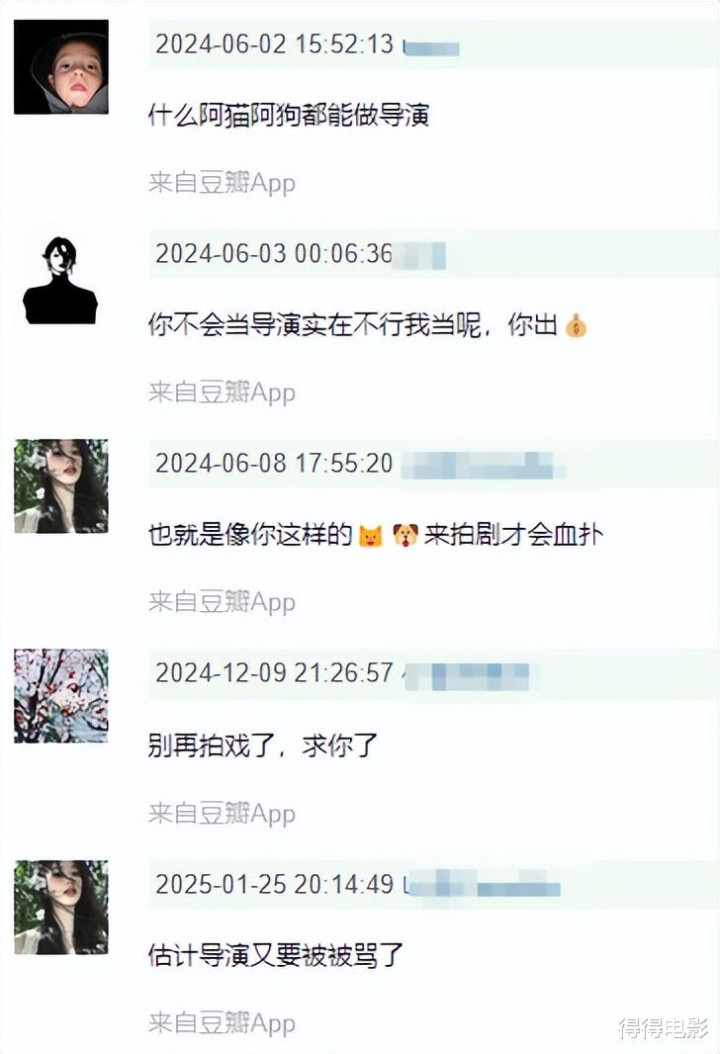Open avatar of the 15:52:13 commenter
The image size is (720, 1054).
(x=61, y=67)
